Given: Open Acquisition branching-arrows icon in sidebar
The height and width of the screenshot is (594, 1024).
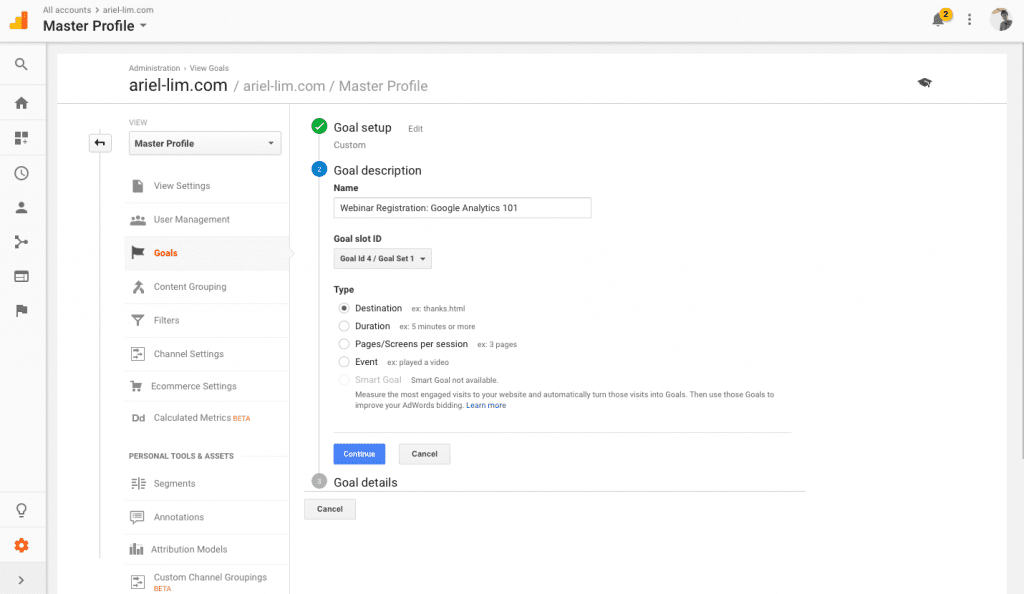Looking at the screenshot, I should point(22,242).
